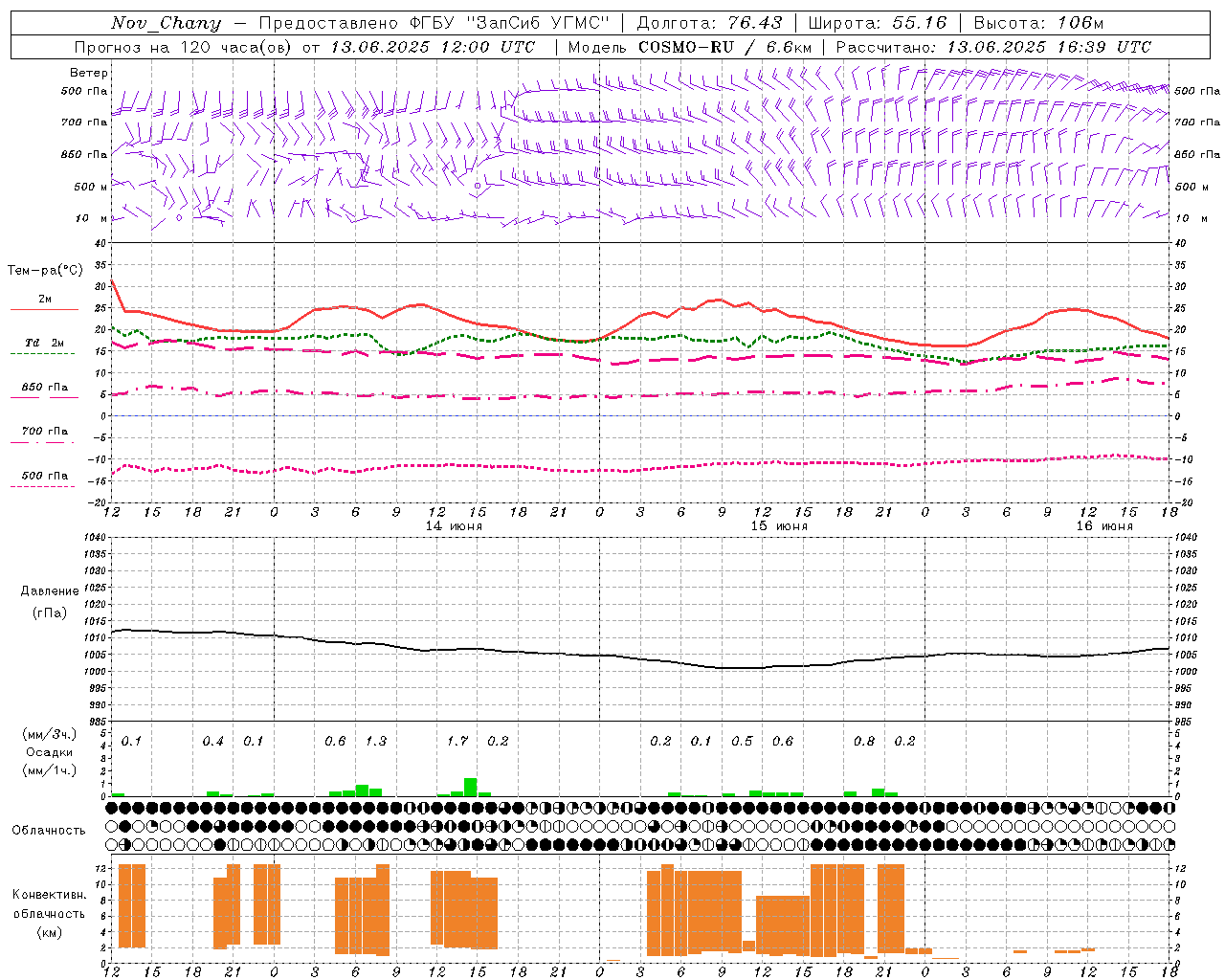
Task: Click the Облачность panel label
Action: (49, 831)
